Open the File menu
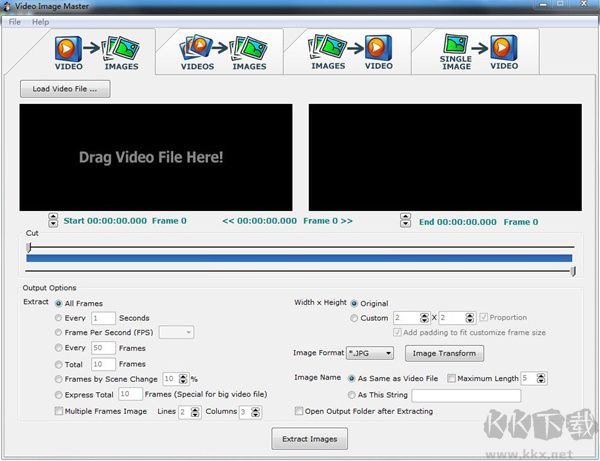This screenshot has height=461, width=600. coord(15,22)
